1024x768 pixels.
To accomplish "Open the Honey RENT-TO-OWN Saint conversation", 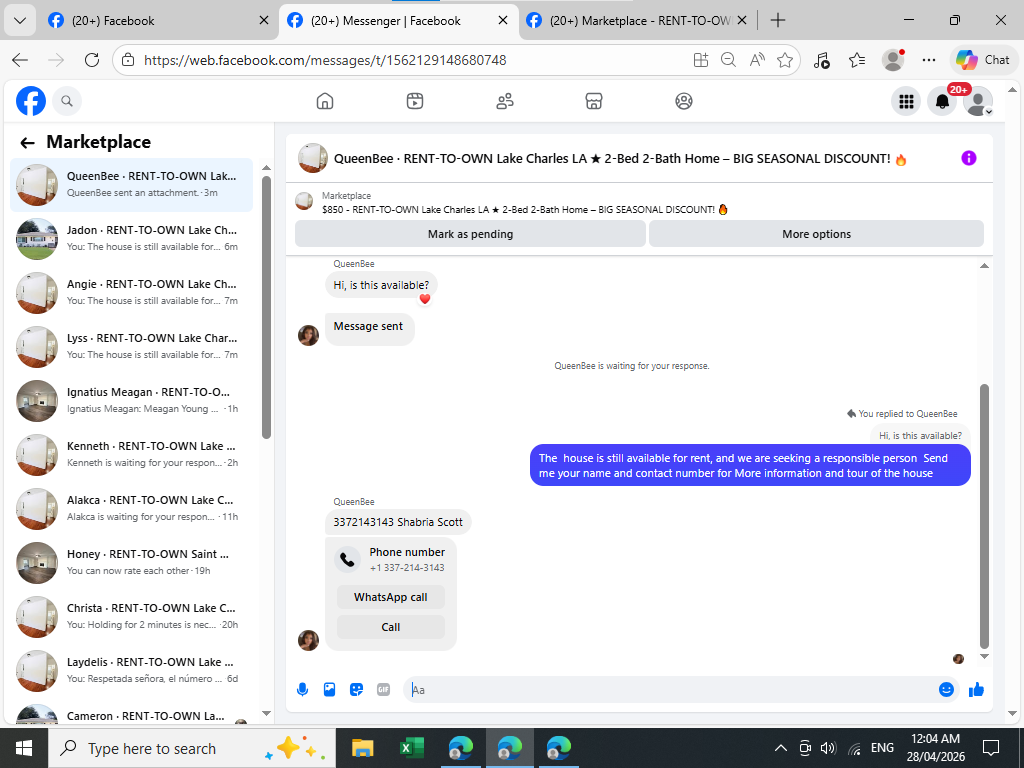I will (131, 563).
